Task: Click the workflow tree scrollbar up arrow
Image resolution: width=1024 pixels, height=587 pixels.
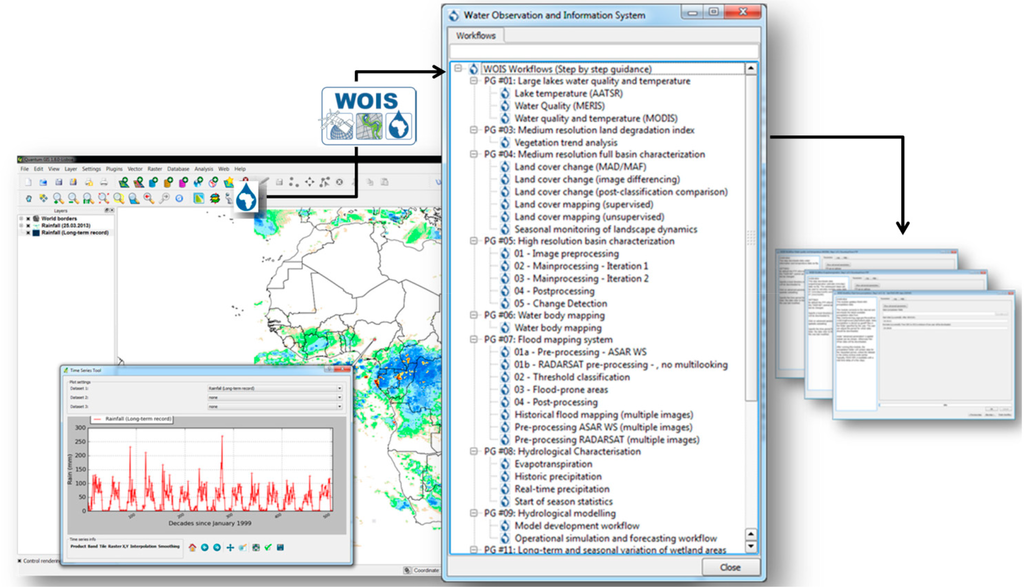Action: 752,68
